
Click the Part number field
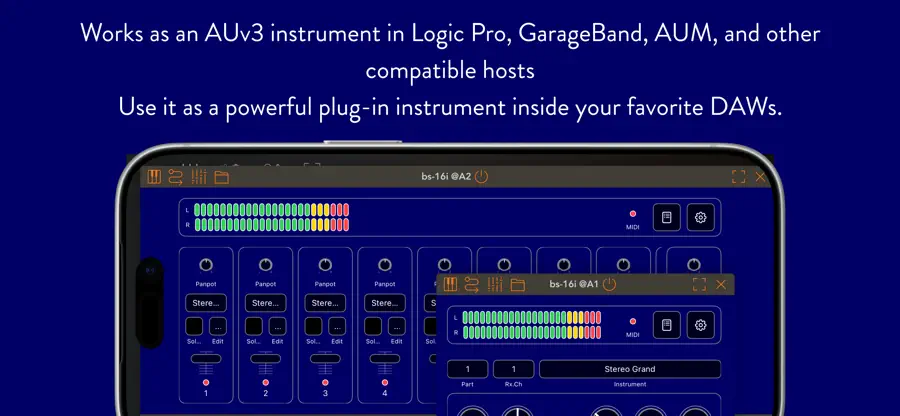(468, 369)
